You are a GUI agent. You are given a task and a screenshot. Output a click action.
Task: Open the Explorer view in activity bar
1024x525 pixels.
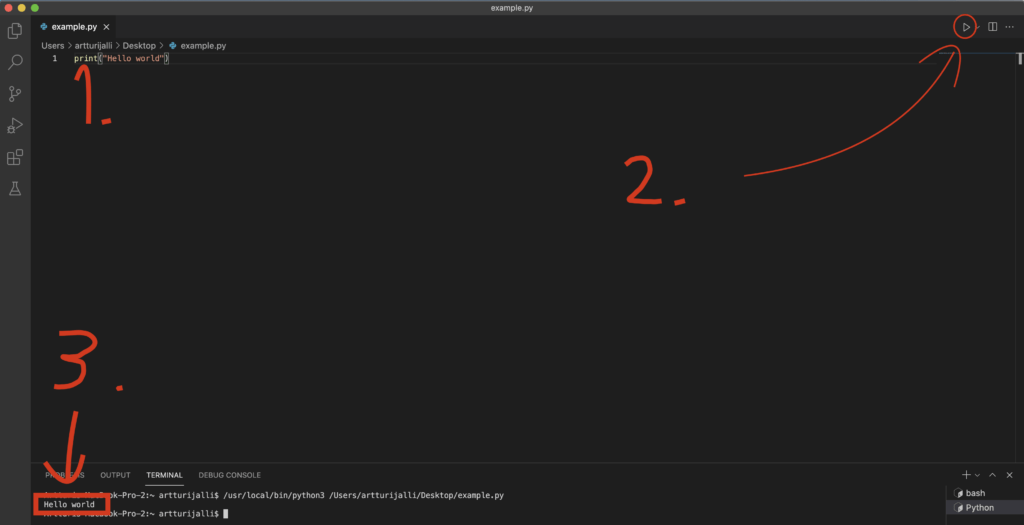click(14, 31)
